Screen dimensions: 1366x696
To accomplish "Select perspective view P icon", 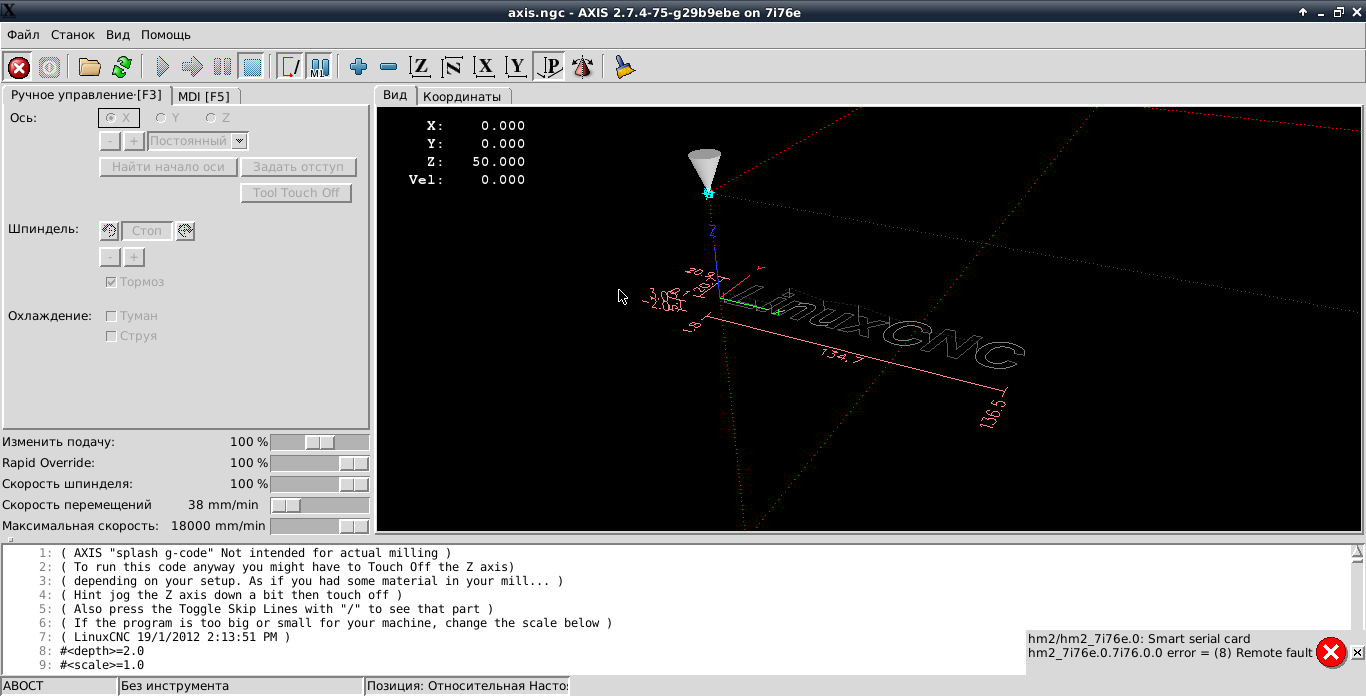I will point(549,67).
